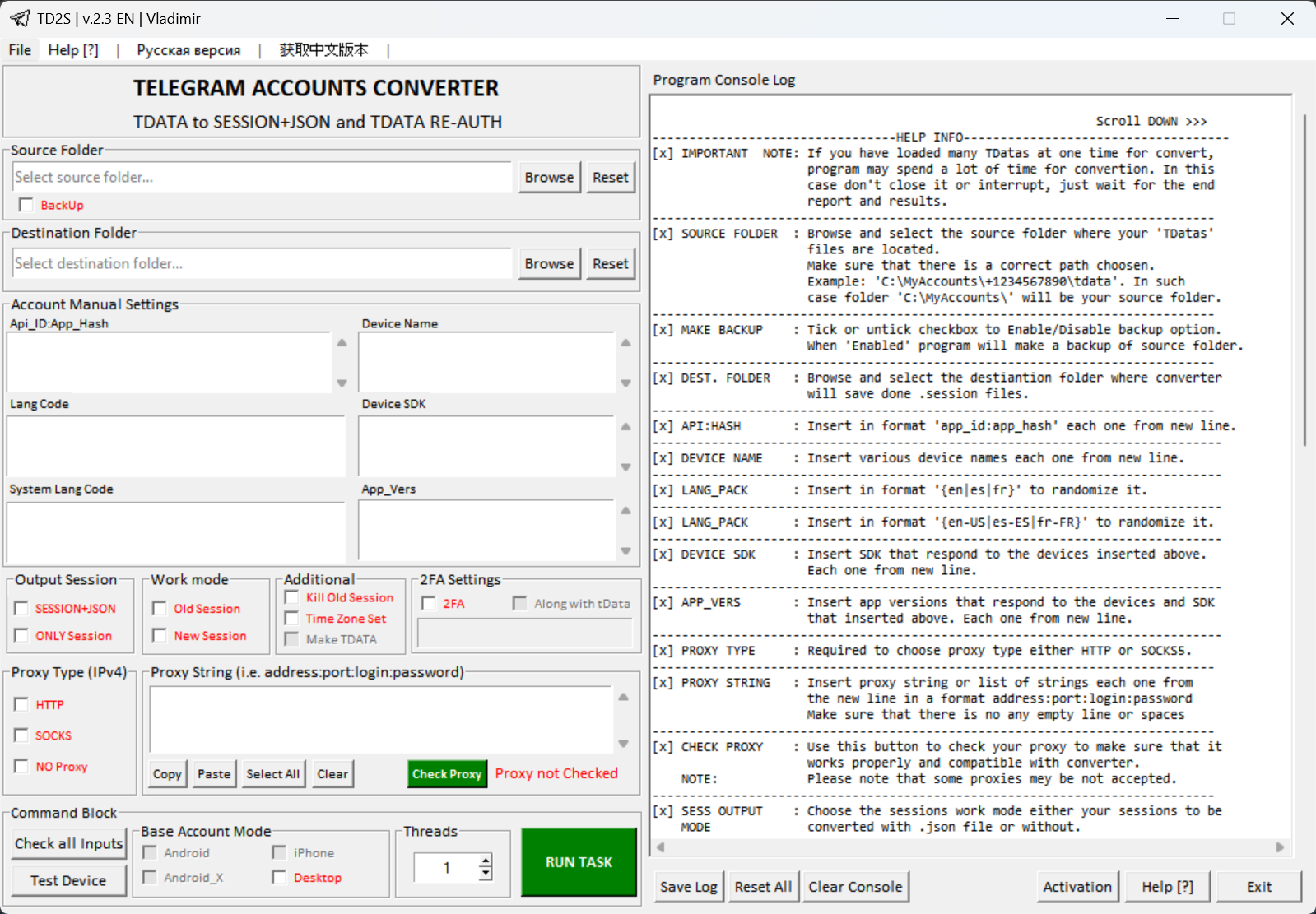The width and height of the screenshot is (1316, 914).
Task: Click up arrow of App_Vers scrollbar
Action: [x=625, y=510]
